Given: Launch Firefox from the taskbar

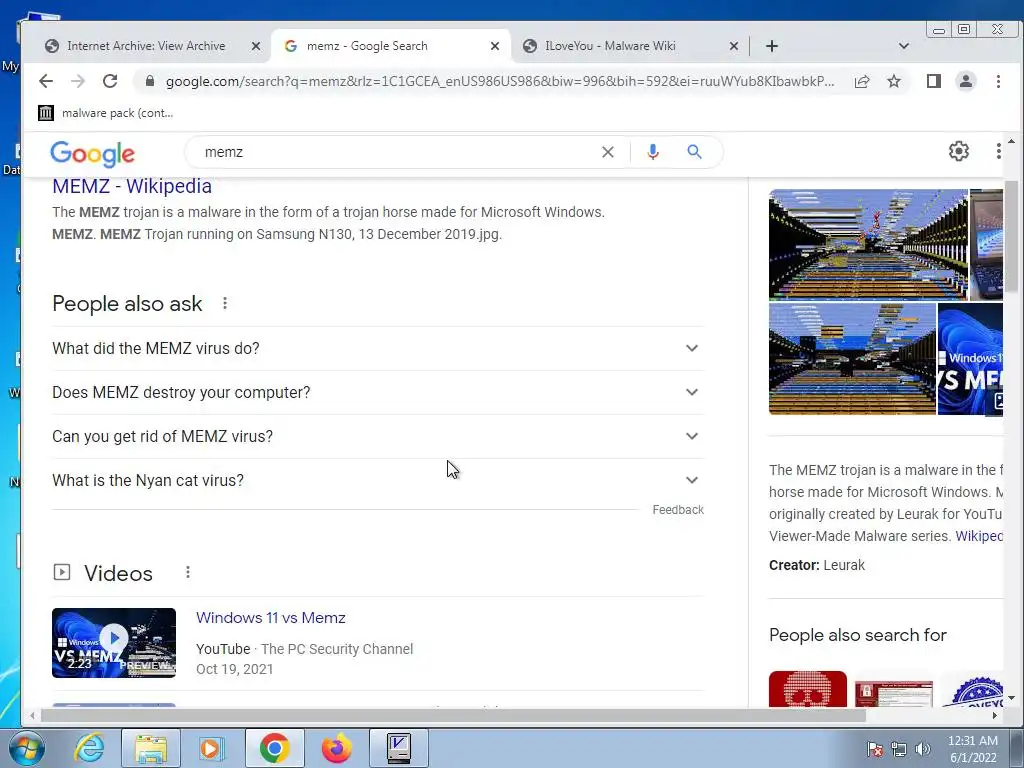Looking at the screenshot, I should pos(337,748).
